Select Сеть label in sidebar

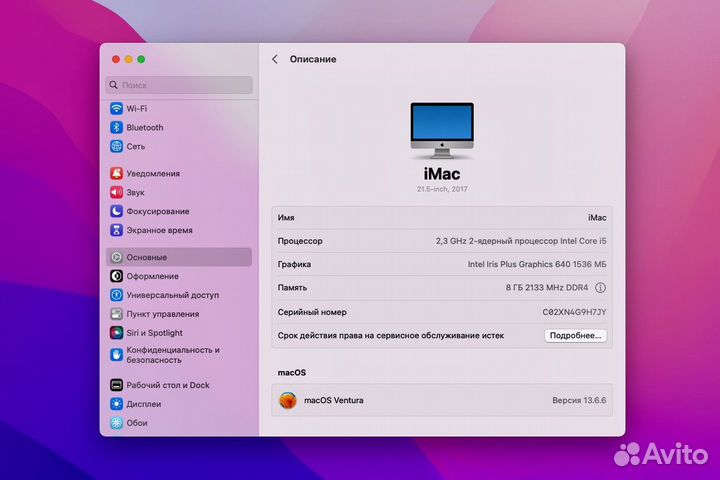click(135, 146)
